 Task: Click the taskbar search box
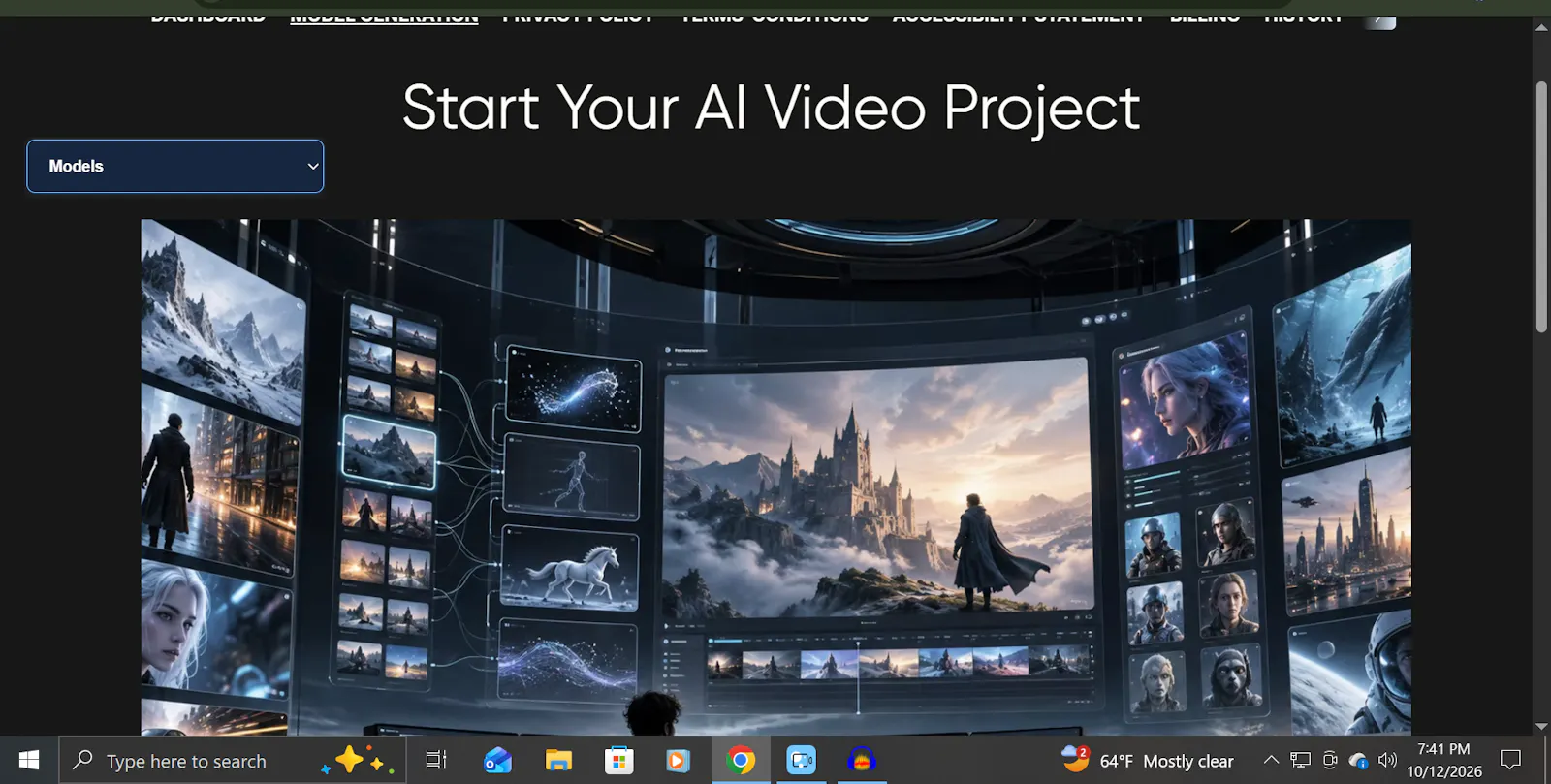click(x=234, y=761)
